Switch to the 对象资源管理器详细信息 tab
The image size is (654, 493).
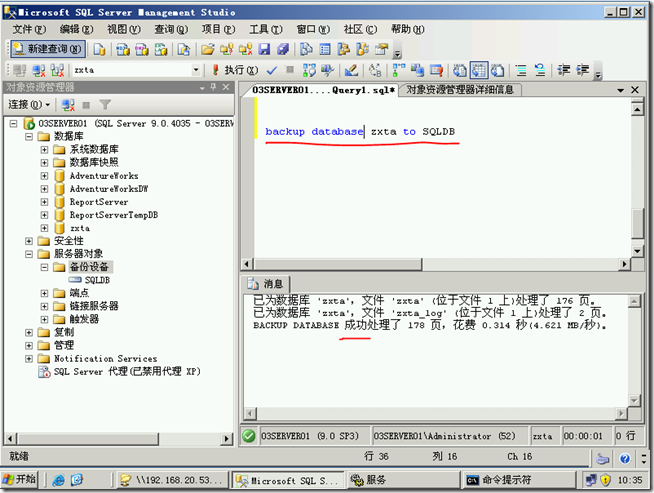coord(460,90)
